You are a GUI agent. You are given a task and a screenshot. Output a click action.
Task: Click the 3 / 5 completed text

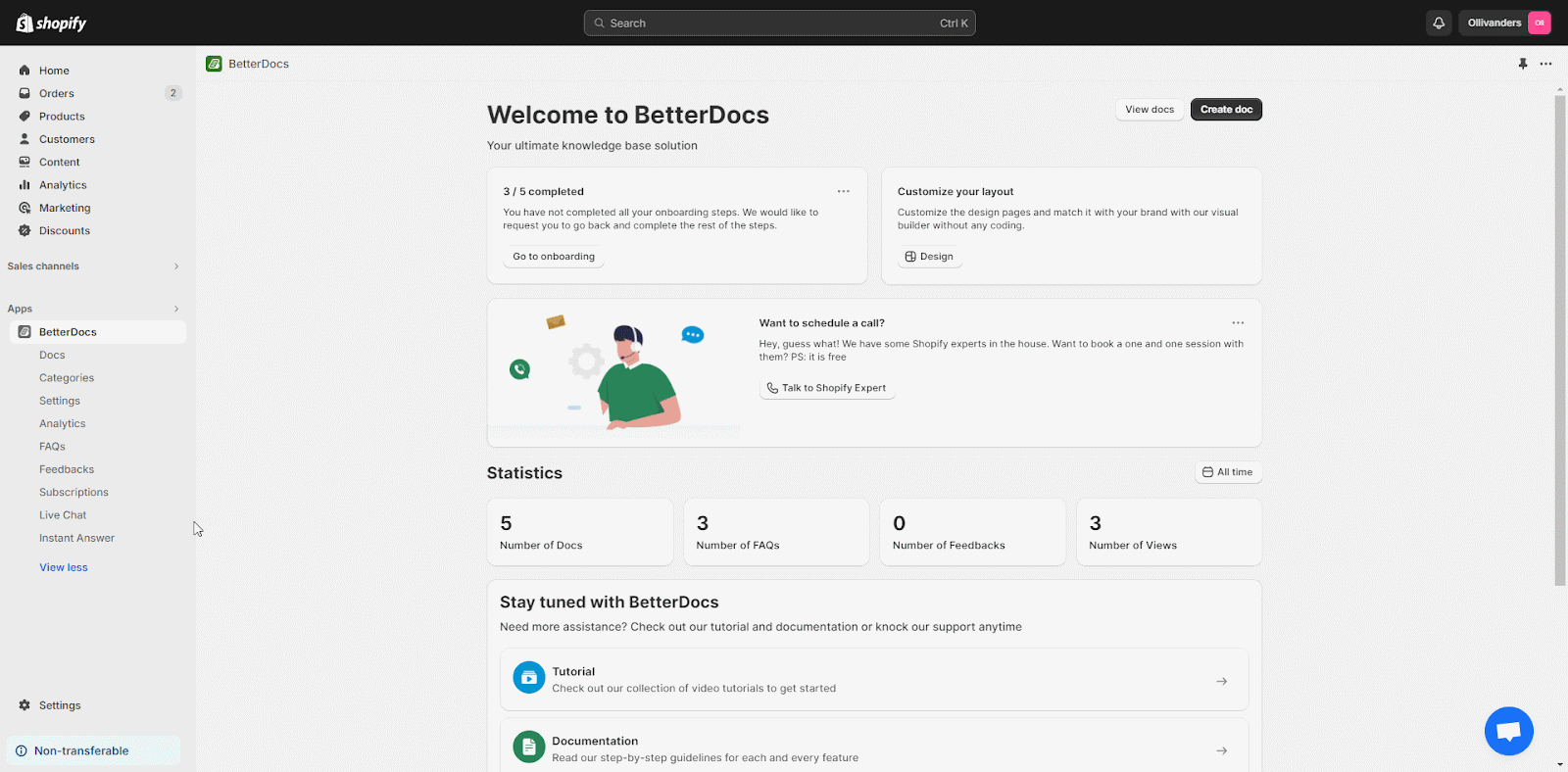pos(544,192)
